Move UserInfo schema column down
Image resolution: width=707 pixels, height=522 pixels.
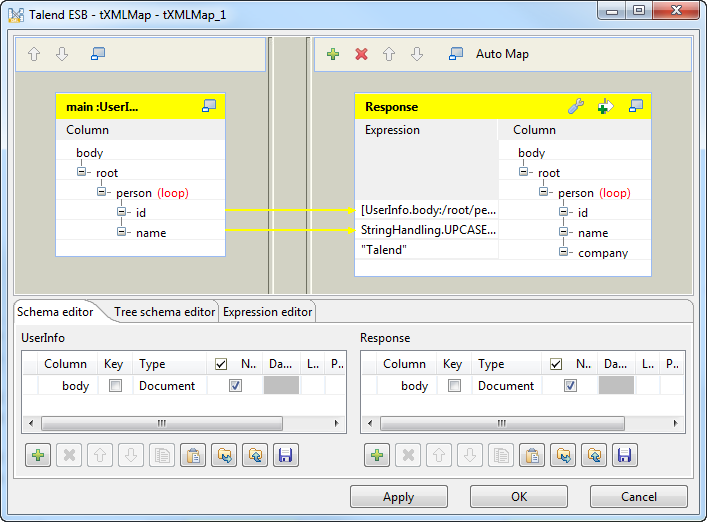[x=131, y=455]
